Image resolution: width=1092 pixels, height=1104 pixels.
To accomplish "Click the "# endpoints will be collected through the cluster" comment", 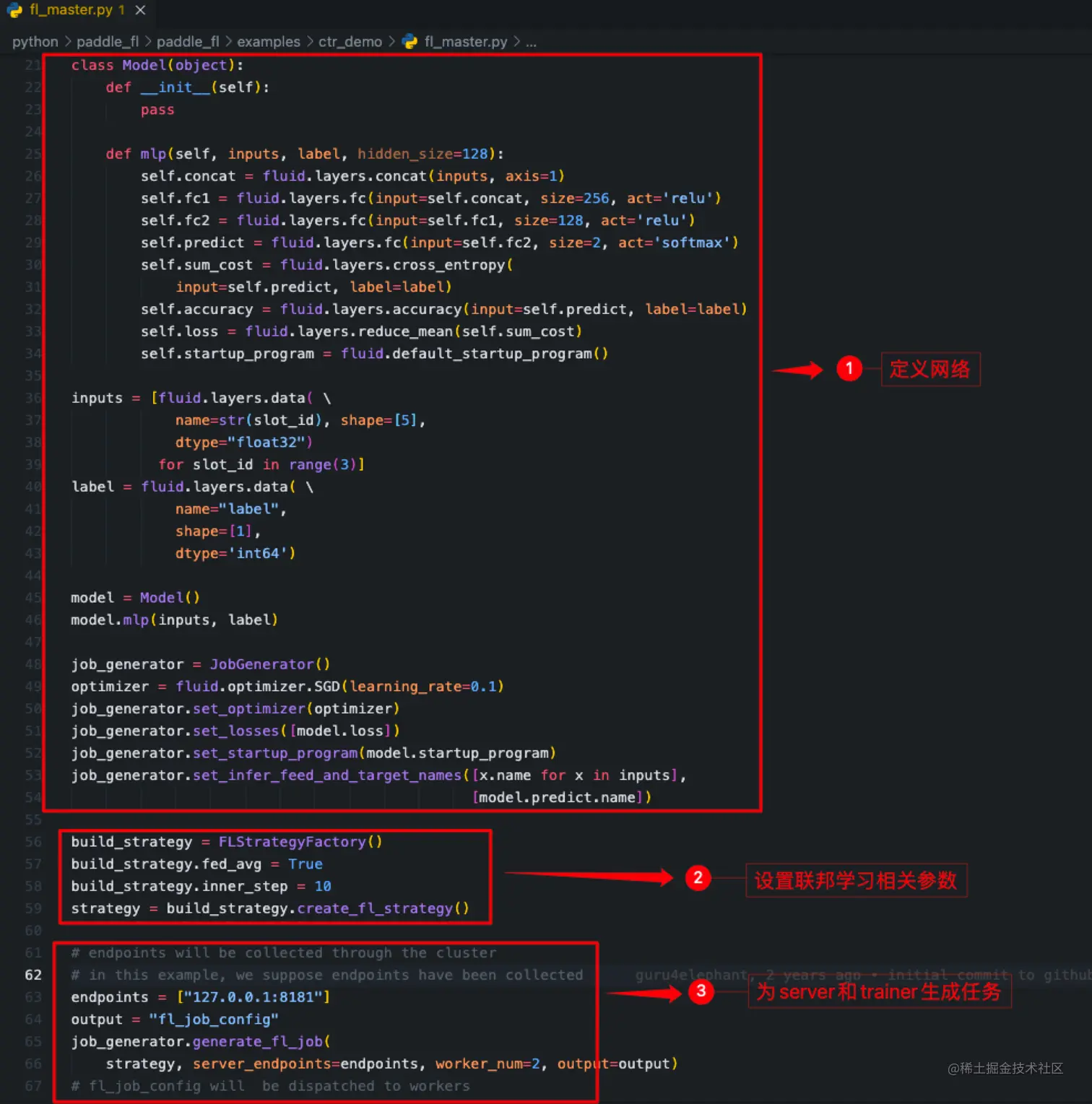I will pos(284,953).
